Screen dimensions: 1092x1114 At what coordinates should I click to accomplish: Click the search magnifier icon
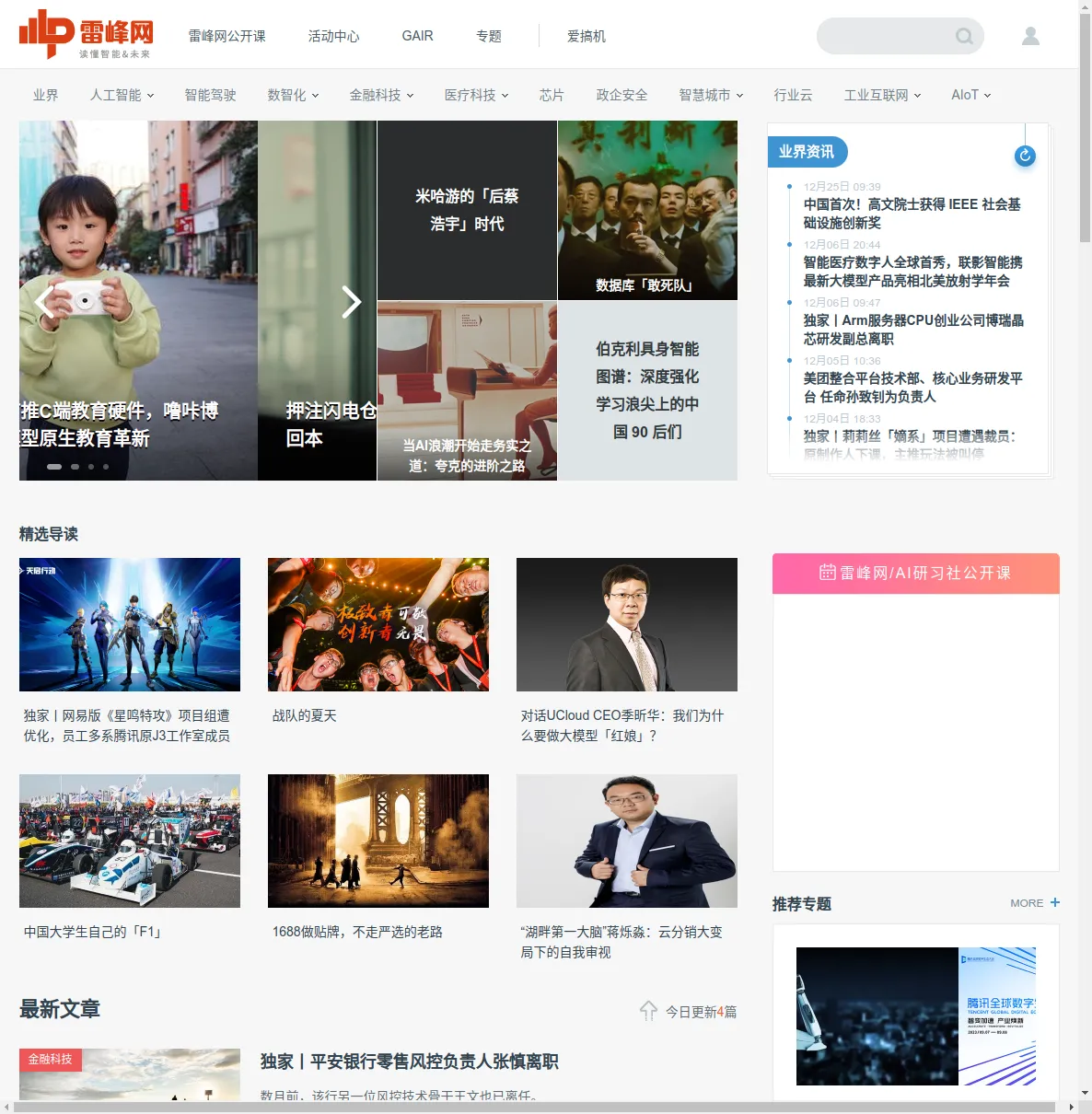pyautogui.click(x=964, y=36)
